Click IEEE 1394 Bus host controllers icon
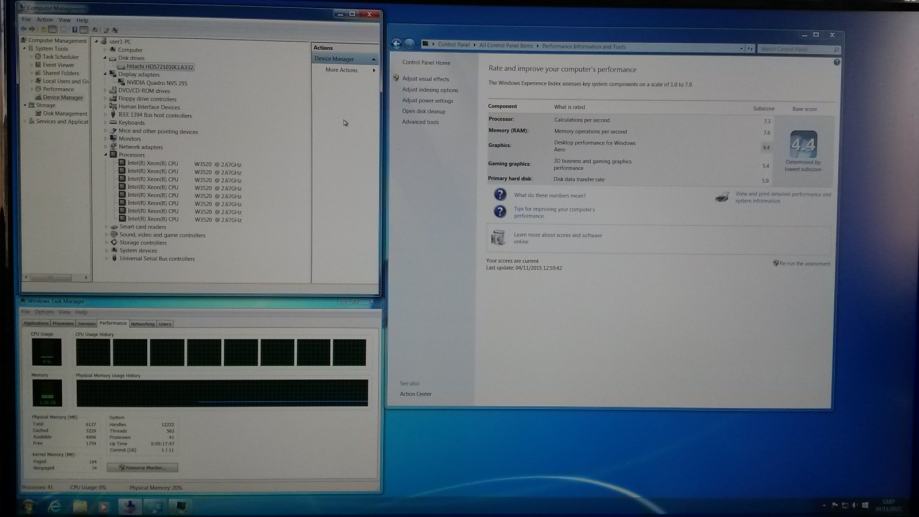919x517 pixels. pyautogui.click(x=114, y=115)
